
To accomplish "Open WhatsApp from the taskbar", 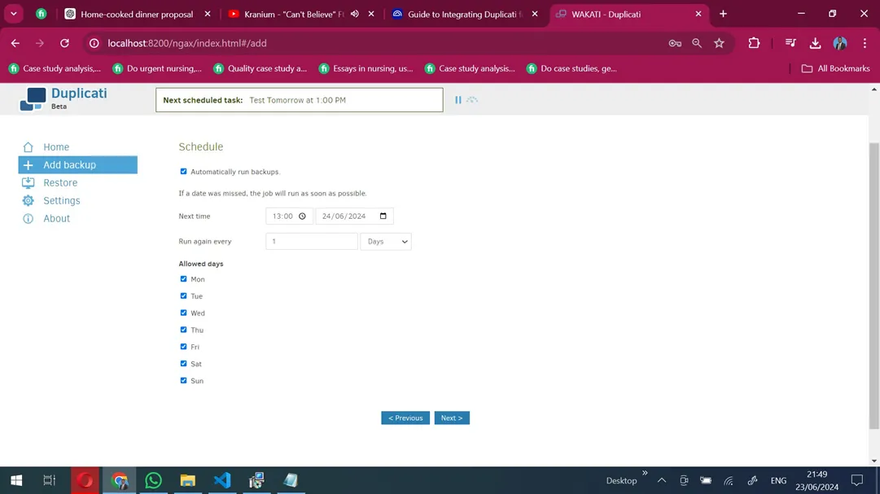I will click(153, 480).
